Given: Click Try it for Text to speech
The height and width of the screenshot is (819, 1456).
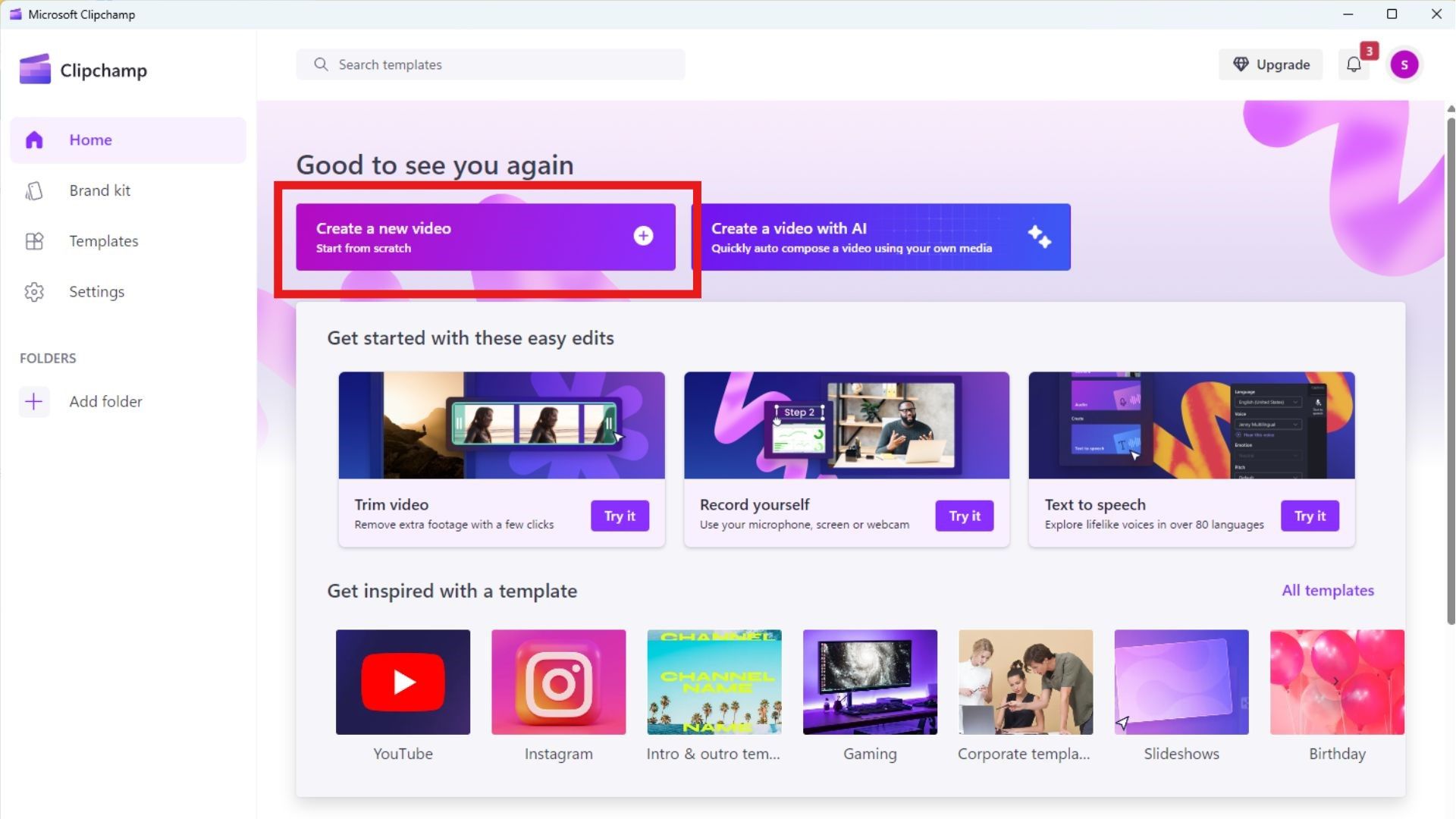Looking at the screenshot, I should (1310, 516).
